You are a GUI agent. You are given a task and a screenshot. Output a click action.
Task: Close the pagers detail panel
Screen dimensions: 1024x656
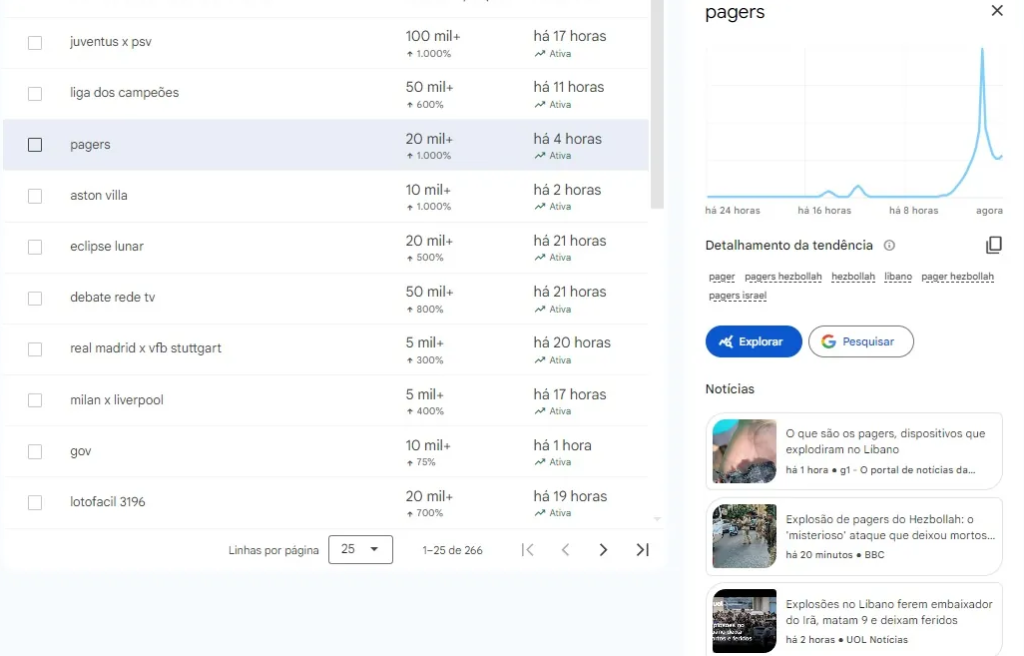click(996, 11)
